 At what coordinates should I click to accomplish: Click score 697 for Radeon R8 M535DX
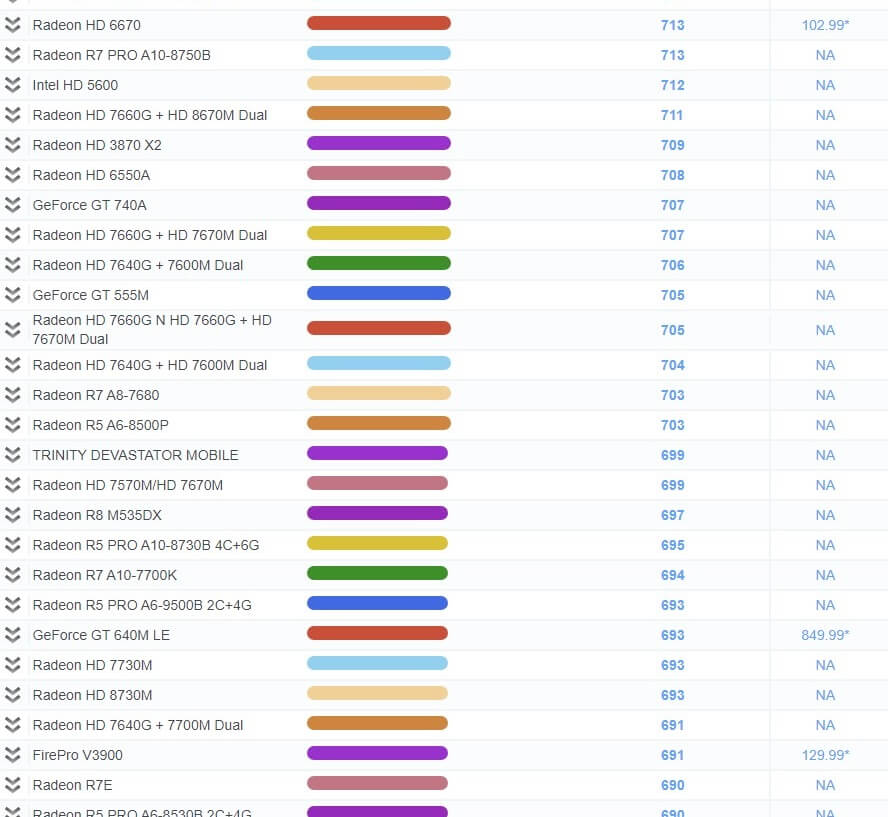point(672,515)
